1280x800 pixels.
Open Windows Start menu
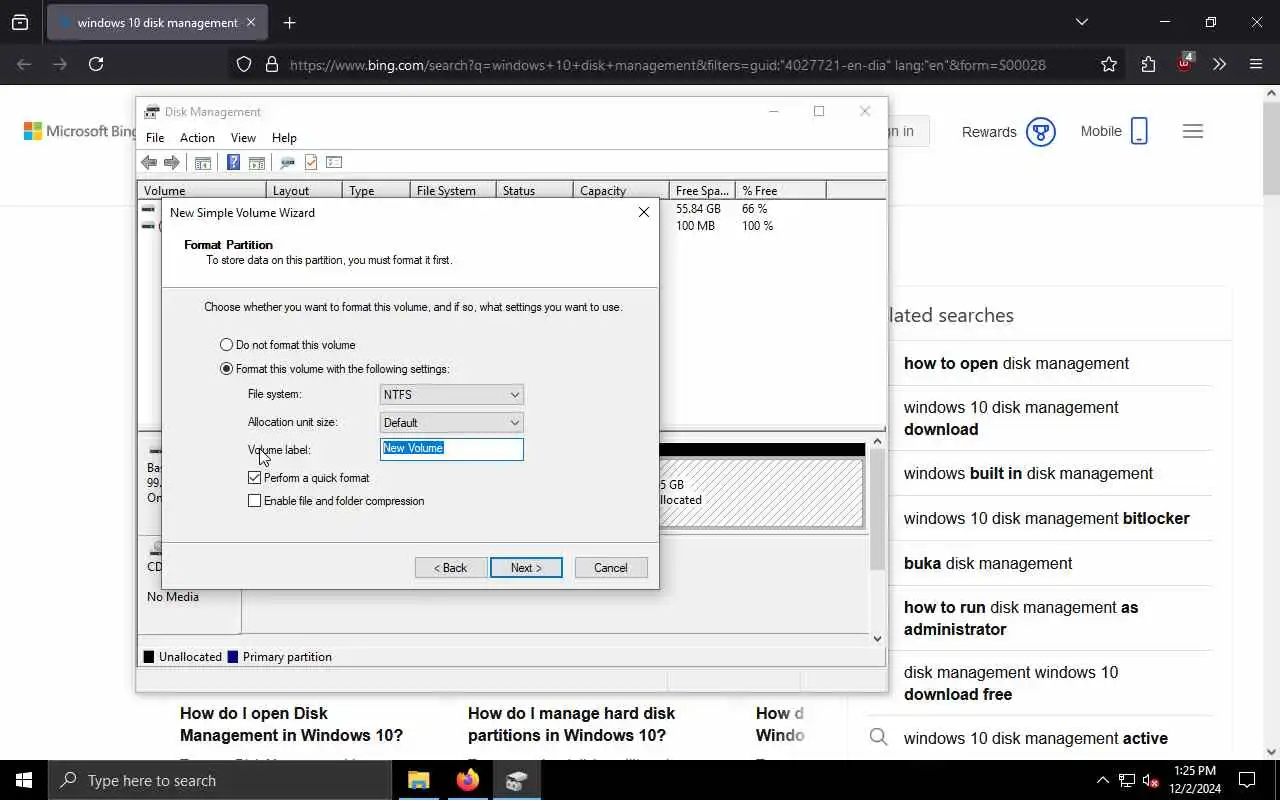(24, 780)
